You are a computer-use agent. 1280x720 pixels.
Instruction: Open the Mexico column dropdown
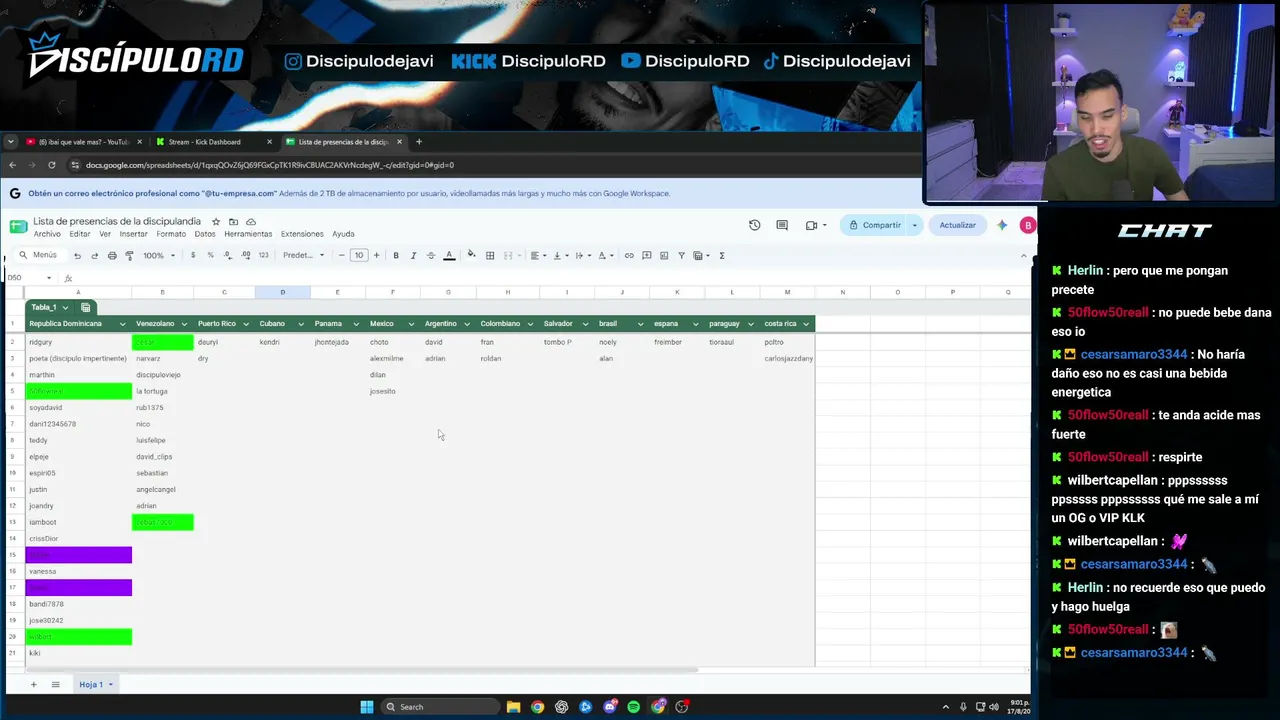(x=411, y=324)
